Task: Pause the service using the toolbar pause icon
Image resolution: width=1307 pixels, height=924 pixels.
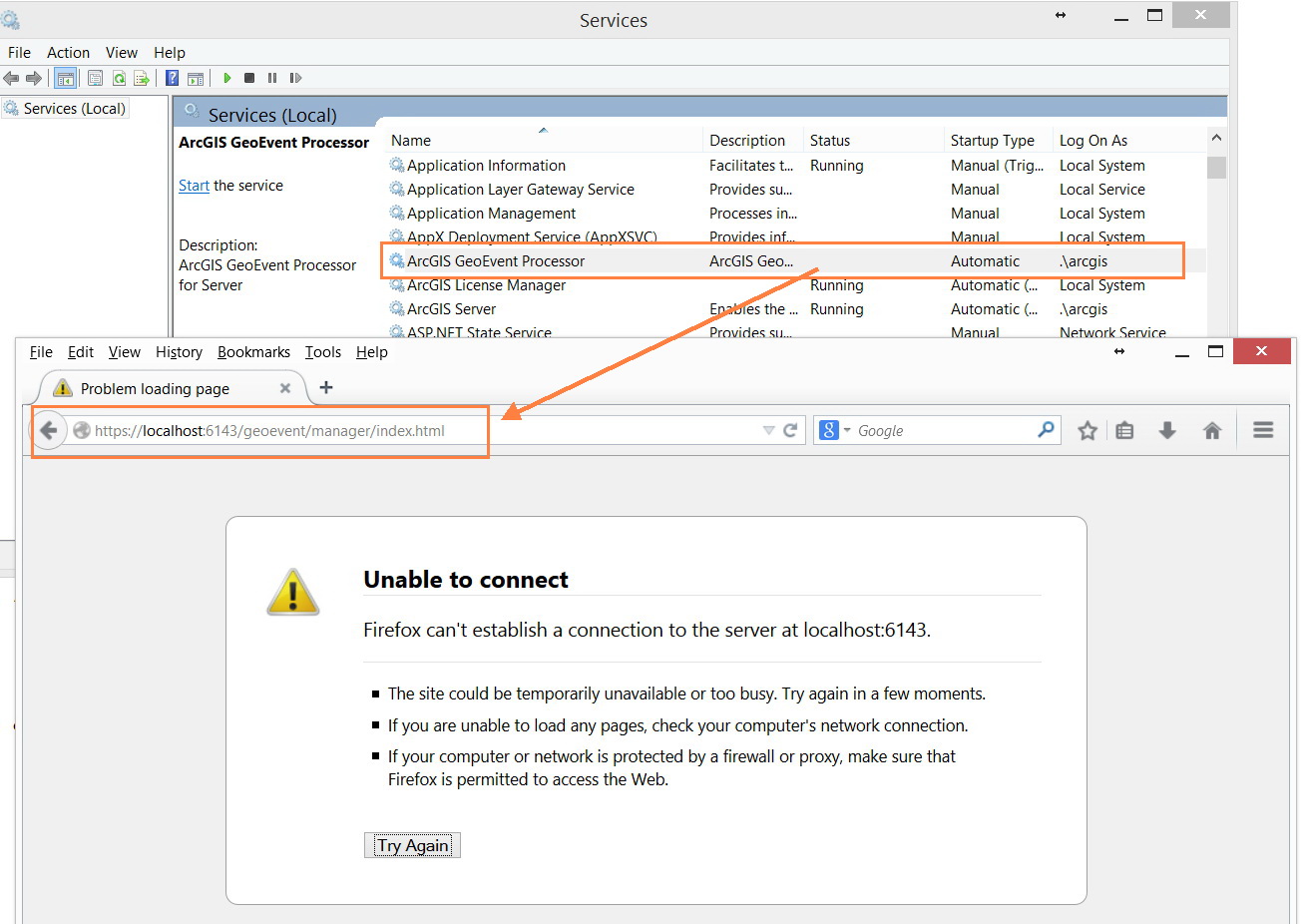Action: [272, 78]
